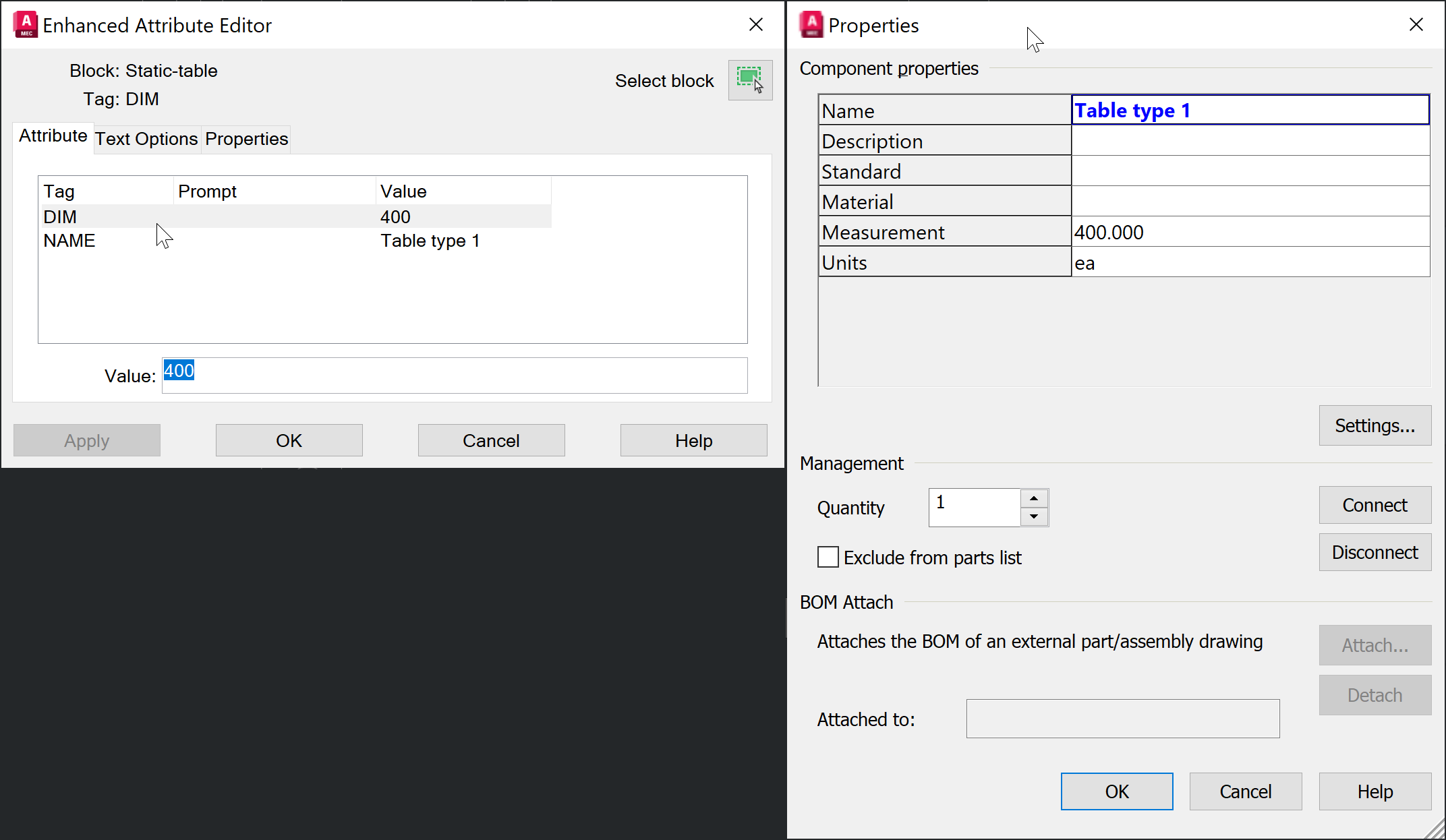The height and width of the screenshot is (840, 1446).
Task: Open Help from the Enhanced Attribute Editor
Action: (x=693, y=440)
